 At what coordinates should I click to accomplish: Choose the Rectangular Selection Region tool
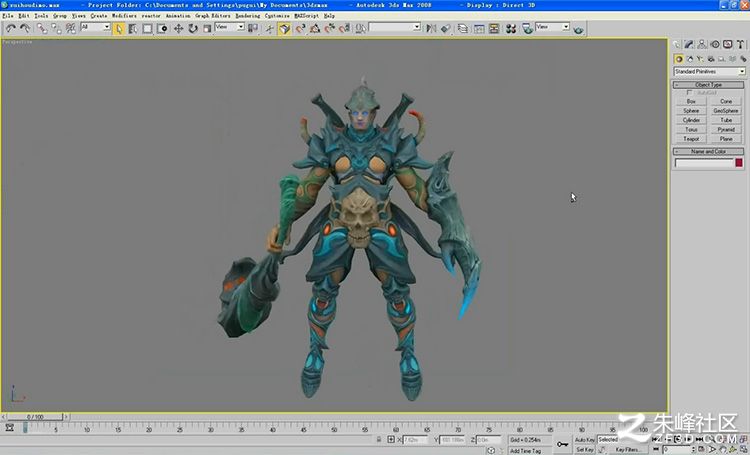(x=147, y=29)
